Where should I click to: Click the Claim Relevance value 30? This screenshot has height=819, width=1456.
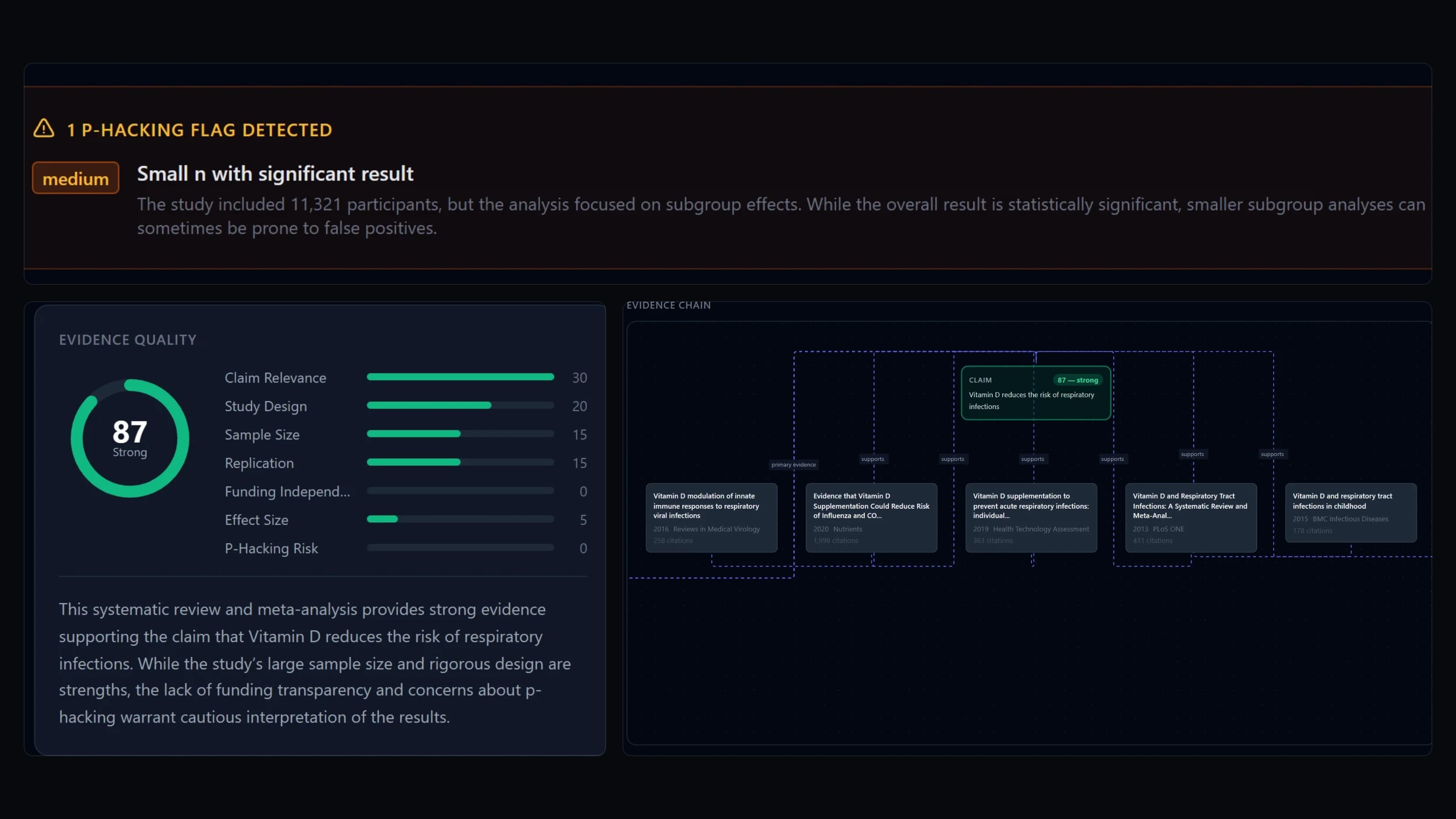[x=579, y=378]
